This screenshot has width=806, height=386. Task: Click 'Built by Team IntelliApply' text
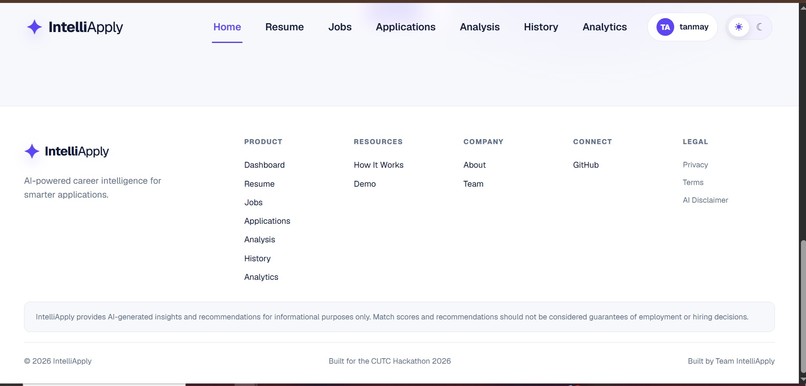pos(731,361)
